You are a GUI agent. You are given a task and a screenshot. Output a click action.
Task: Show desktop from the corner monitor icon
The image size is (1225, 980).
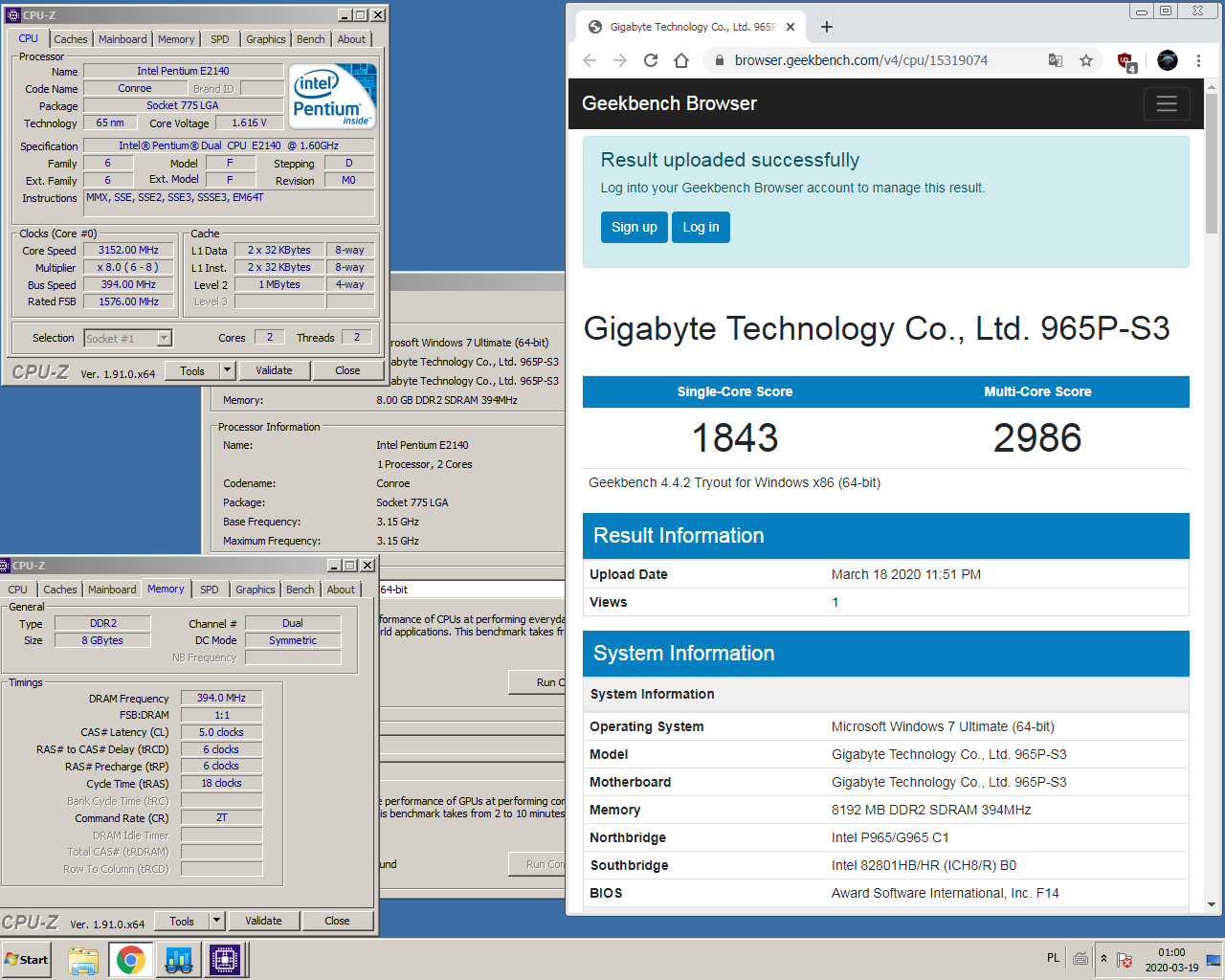pyautogui.click(x=1213, y=960)
